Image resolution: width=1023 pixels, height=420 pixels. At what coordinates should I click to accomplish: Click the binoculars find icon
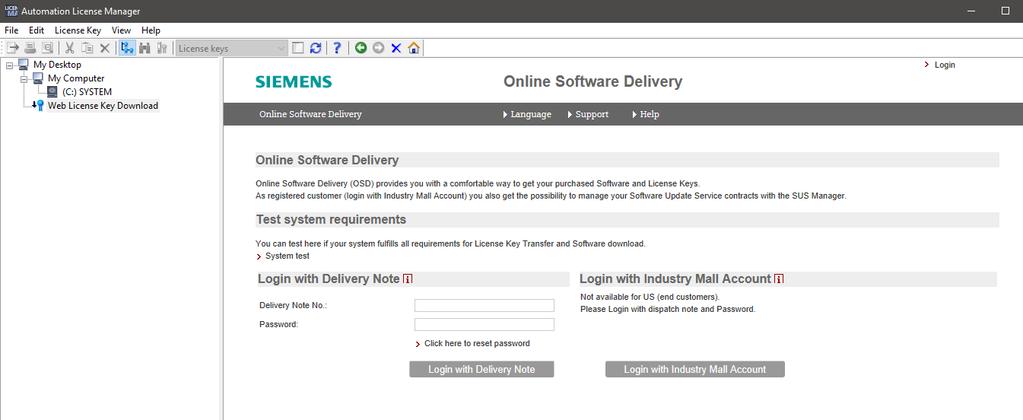tap(145, 48)
